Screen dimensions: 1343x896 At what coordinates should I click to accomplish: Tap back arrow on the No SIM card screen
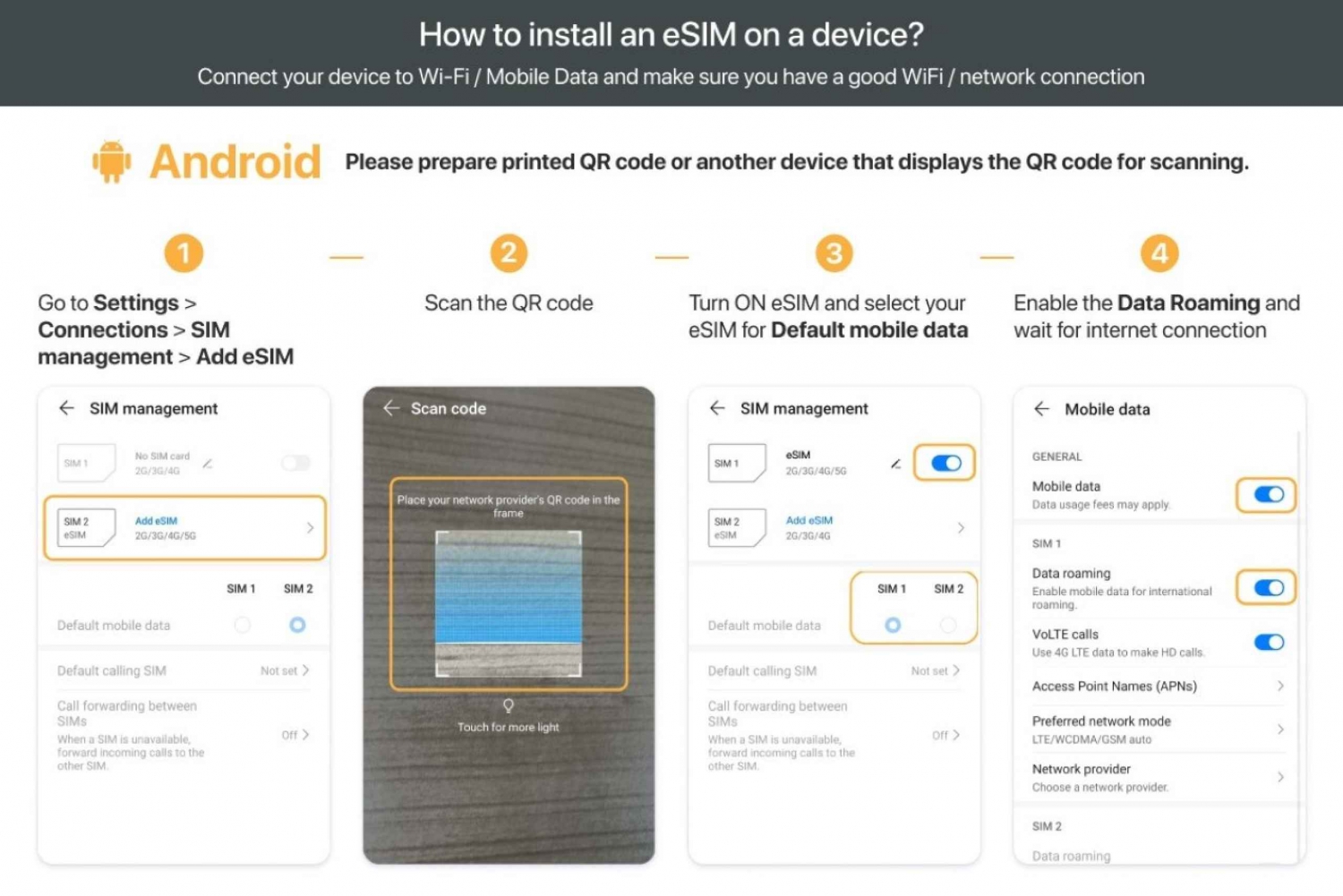[x=66, y=408]
